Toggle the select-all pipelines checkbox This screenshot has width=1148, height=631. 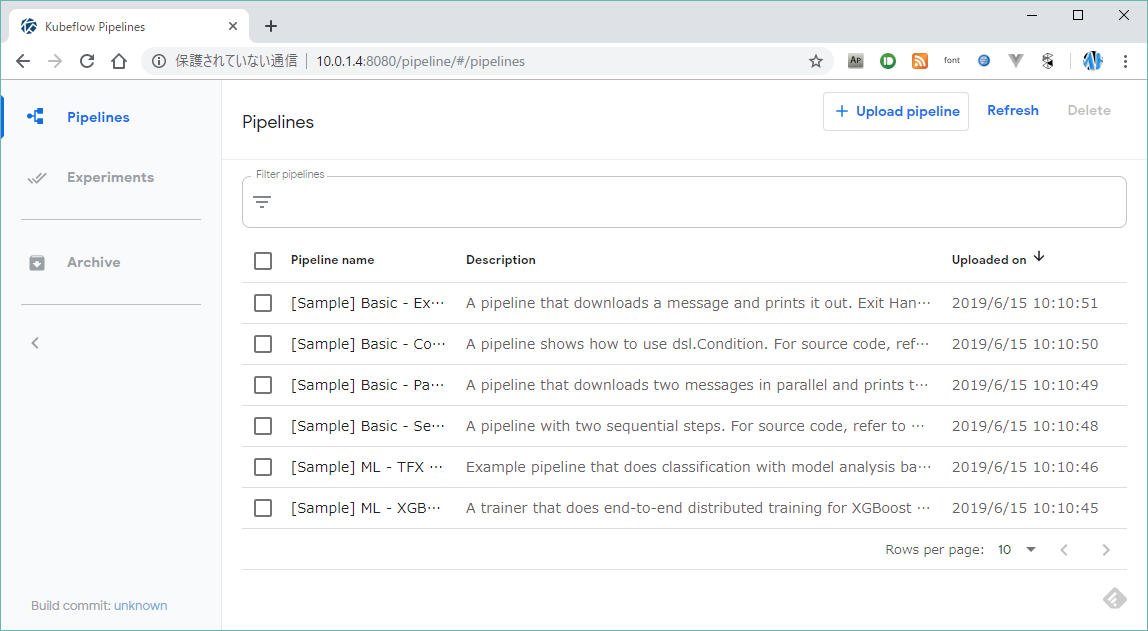click(263, 261)
